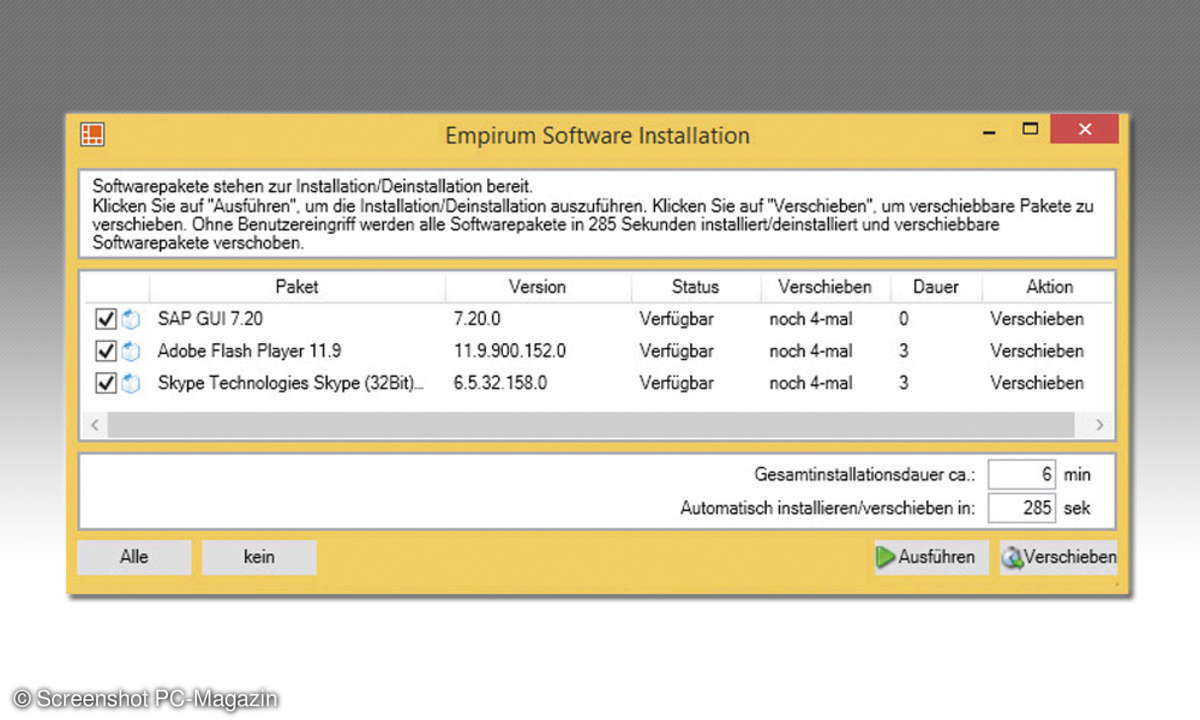The width and height of the screenshot is (1200, 720).
Task: Click the Verschieben column header
Action: [825, 287]
